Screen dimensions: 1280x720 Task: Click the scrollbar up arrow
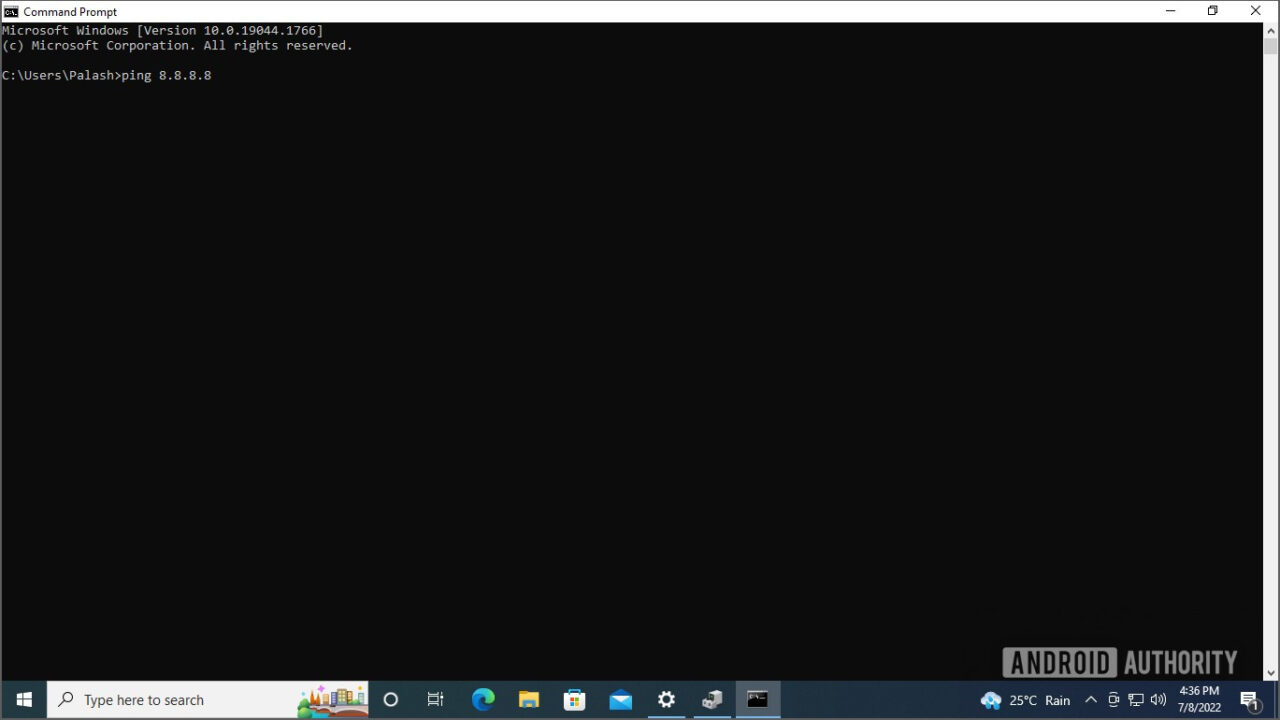pyautogui.click(x=1271, y=30)
